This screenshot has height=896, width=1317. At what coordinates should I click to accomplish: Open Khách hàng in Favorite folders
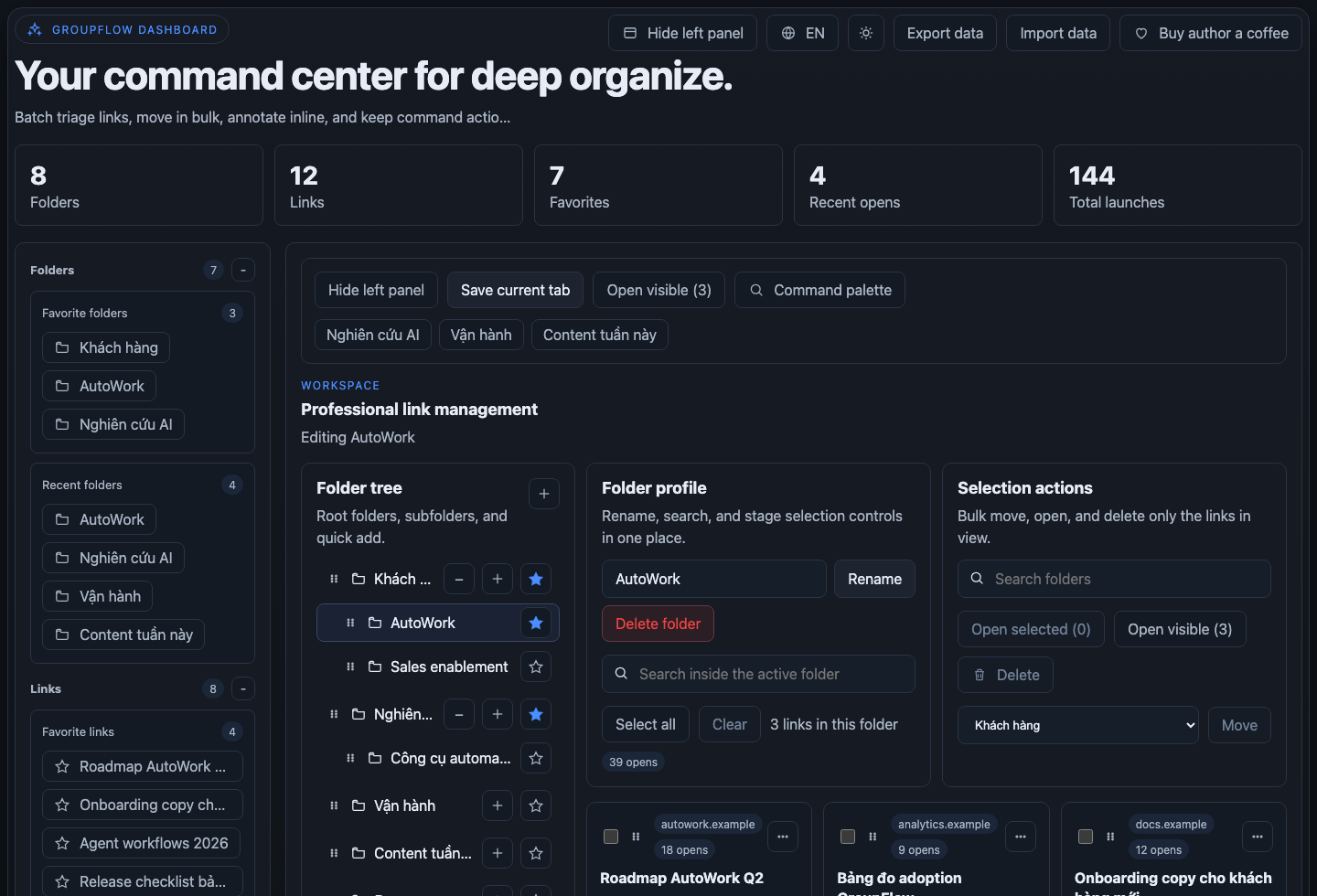[106, 347]
